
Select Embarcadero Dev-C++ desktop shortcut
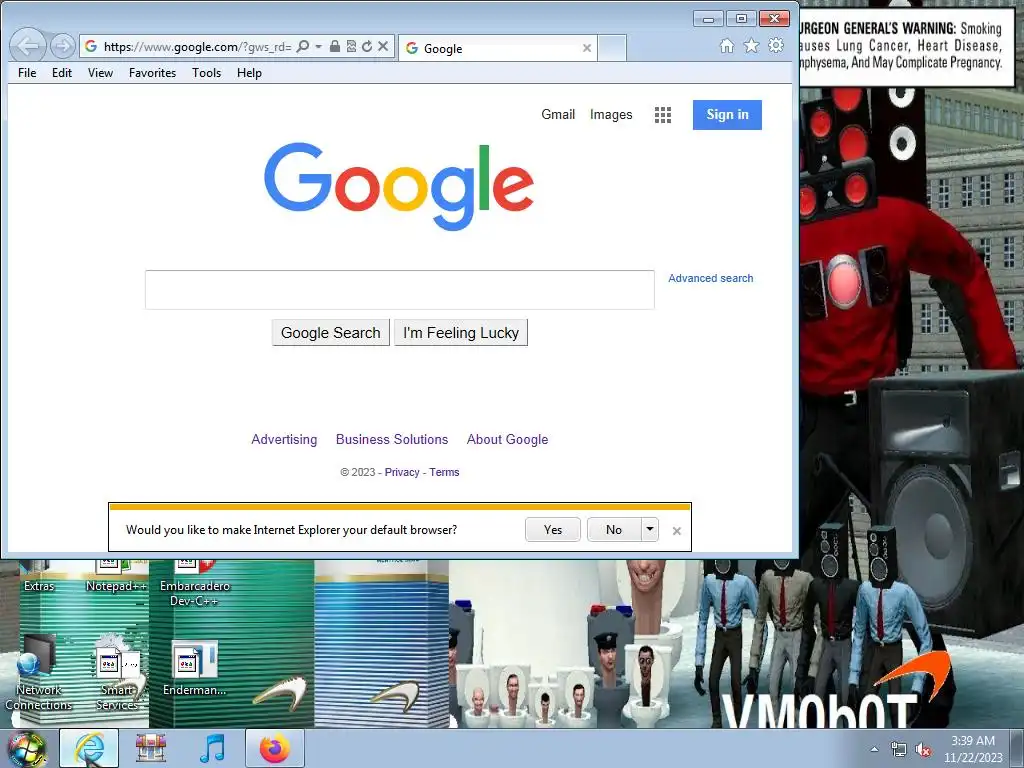195,584
